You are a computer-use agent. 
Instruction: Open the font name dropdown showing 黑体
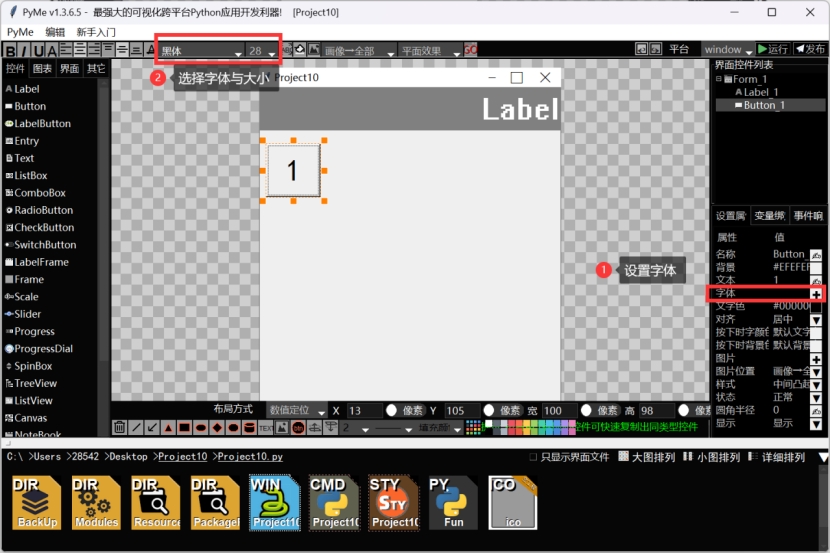(x=201, y=51)
